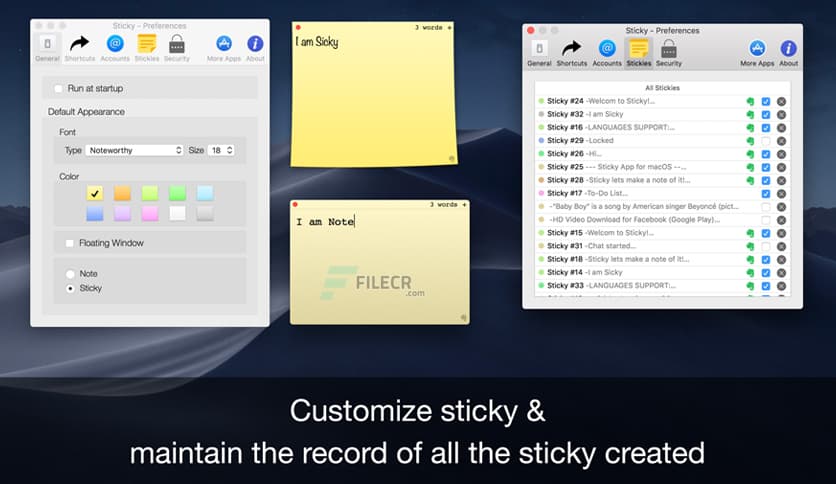Choose the yellow default color swatch

pyautogui.click(x=94, y=193)
